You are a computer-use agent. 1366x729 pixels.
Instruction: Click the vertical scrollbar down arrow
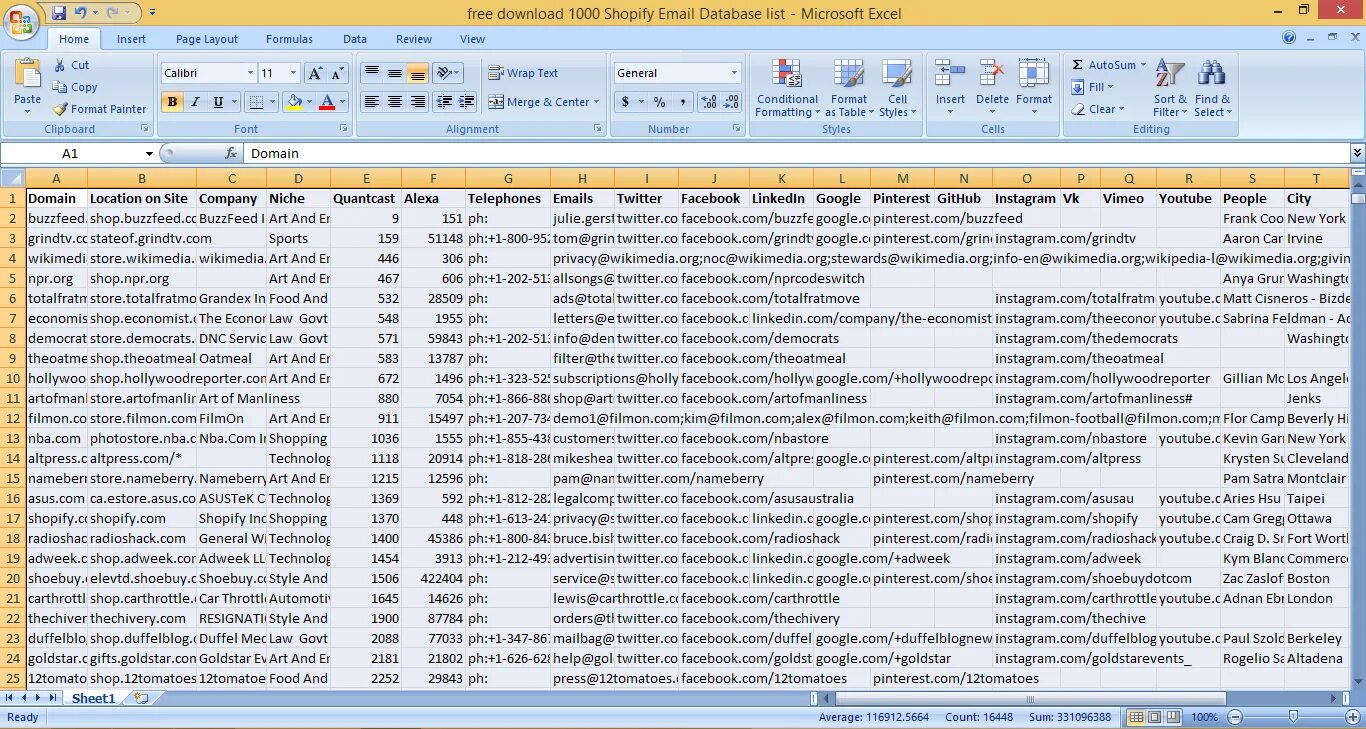1357,682
